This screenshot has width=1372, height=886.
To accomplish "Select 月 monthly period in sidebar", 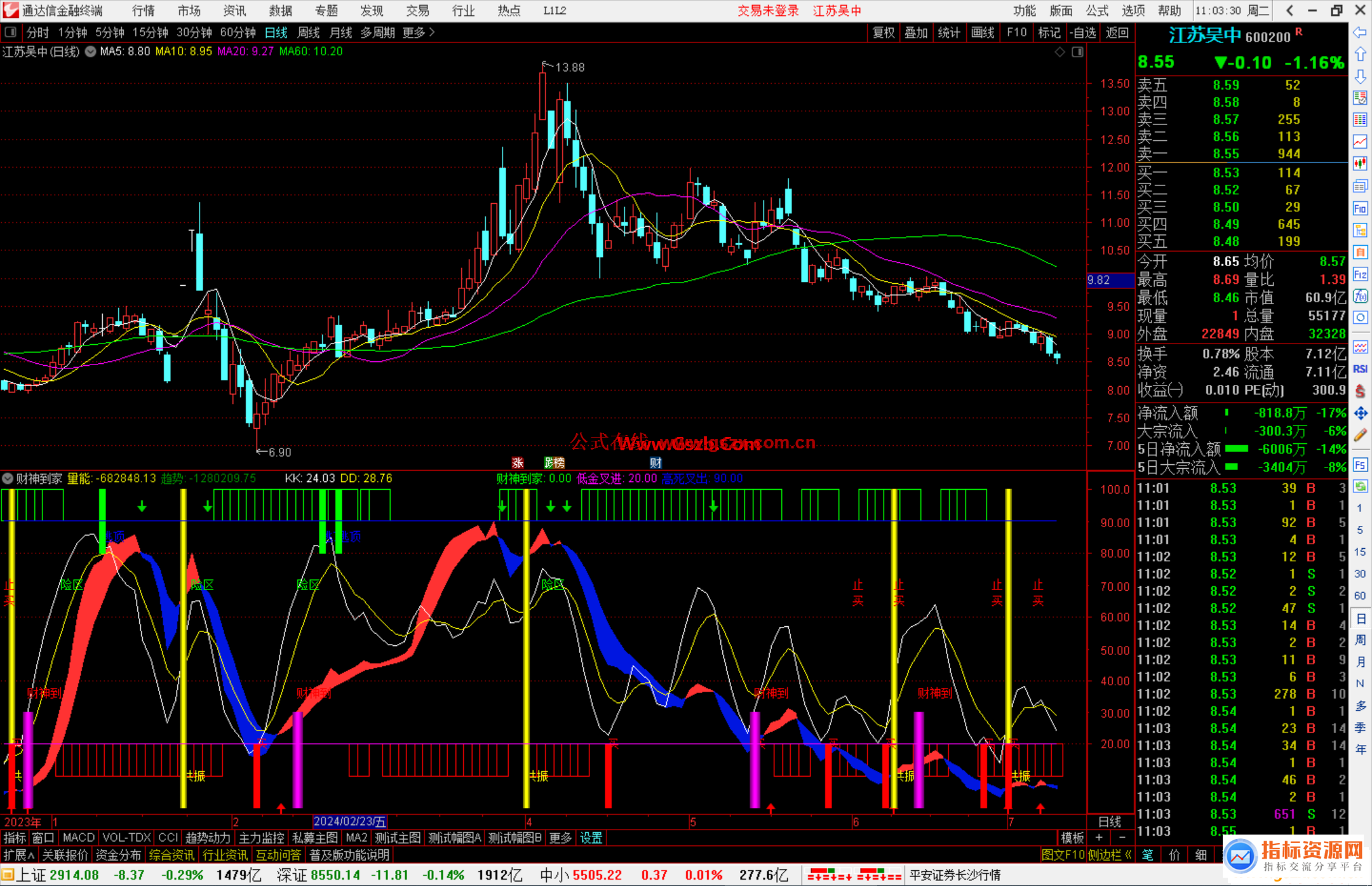I will (1360, 662).
